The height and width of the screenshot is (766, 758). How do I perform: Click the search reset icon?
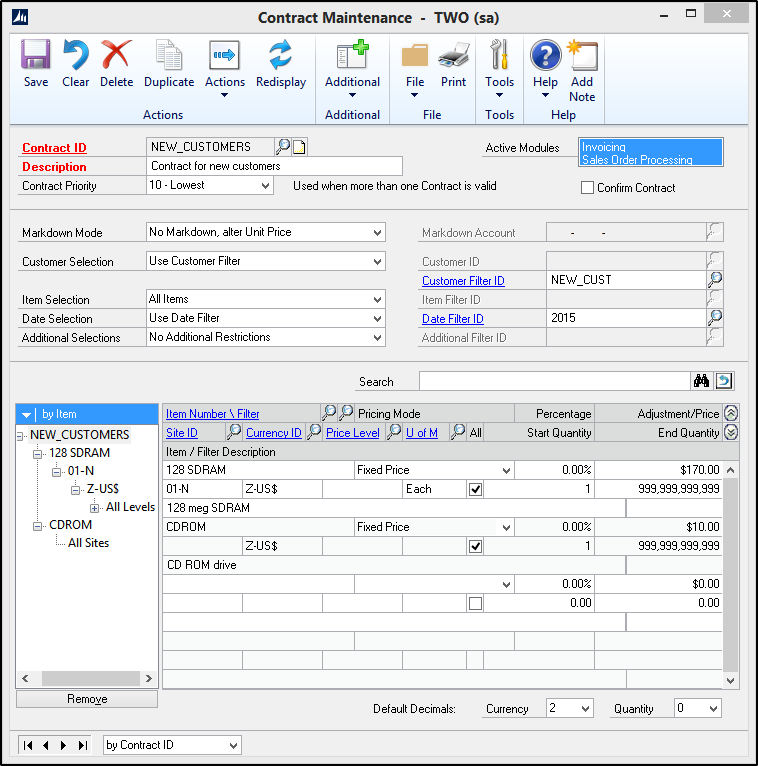[x=724, y=381]
